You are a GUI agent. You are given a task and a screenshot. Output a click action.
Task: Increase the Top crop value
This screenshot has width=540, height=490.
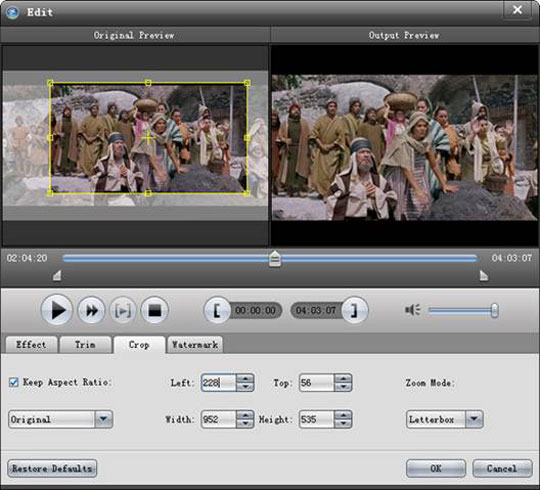click(x=343, y=378)
